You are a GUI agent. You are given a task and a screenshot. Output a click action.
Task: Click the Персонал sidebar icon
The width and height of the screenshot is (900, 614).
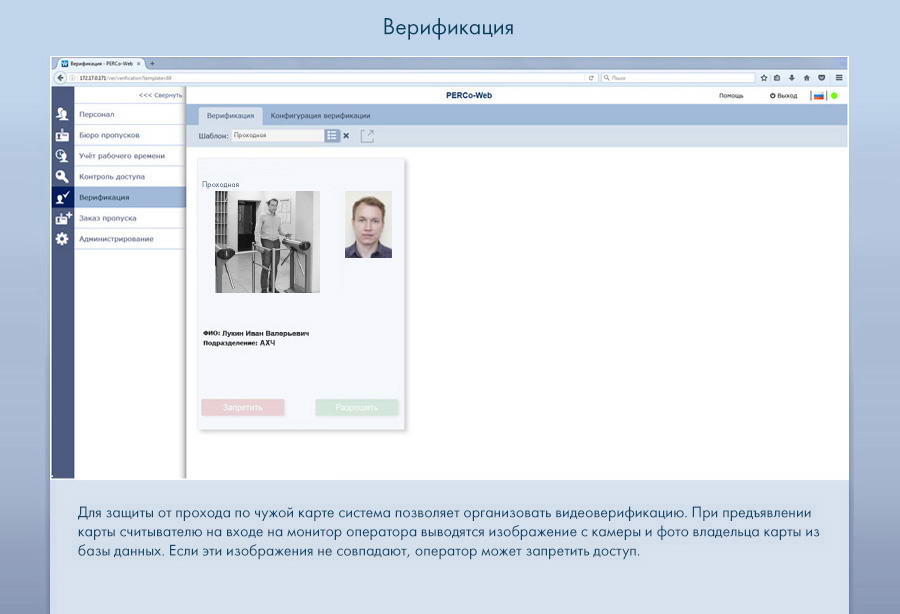[x=62, y=114]
